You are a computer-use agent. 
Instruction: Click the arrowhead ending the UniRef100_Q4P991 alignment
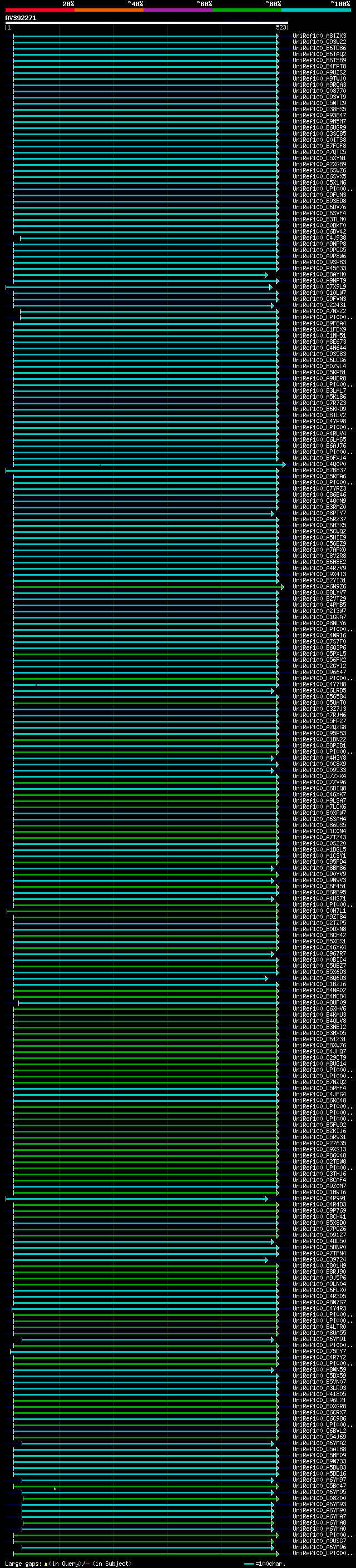point(266,1199)
